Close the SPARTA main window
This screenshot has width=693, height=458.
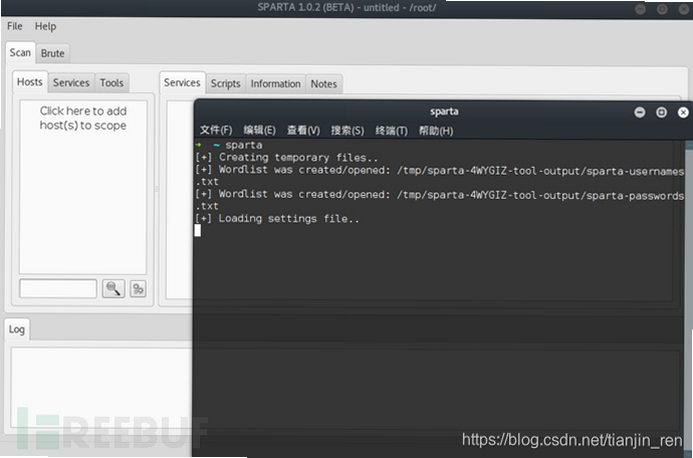pyautogui.click(x=684, y=9)
